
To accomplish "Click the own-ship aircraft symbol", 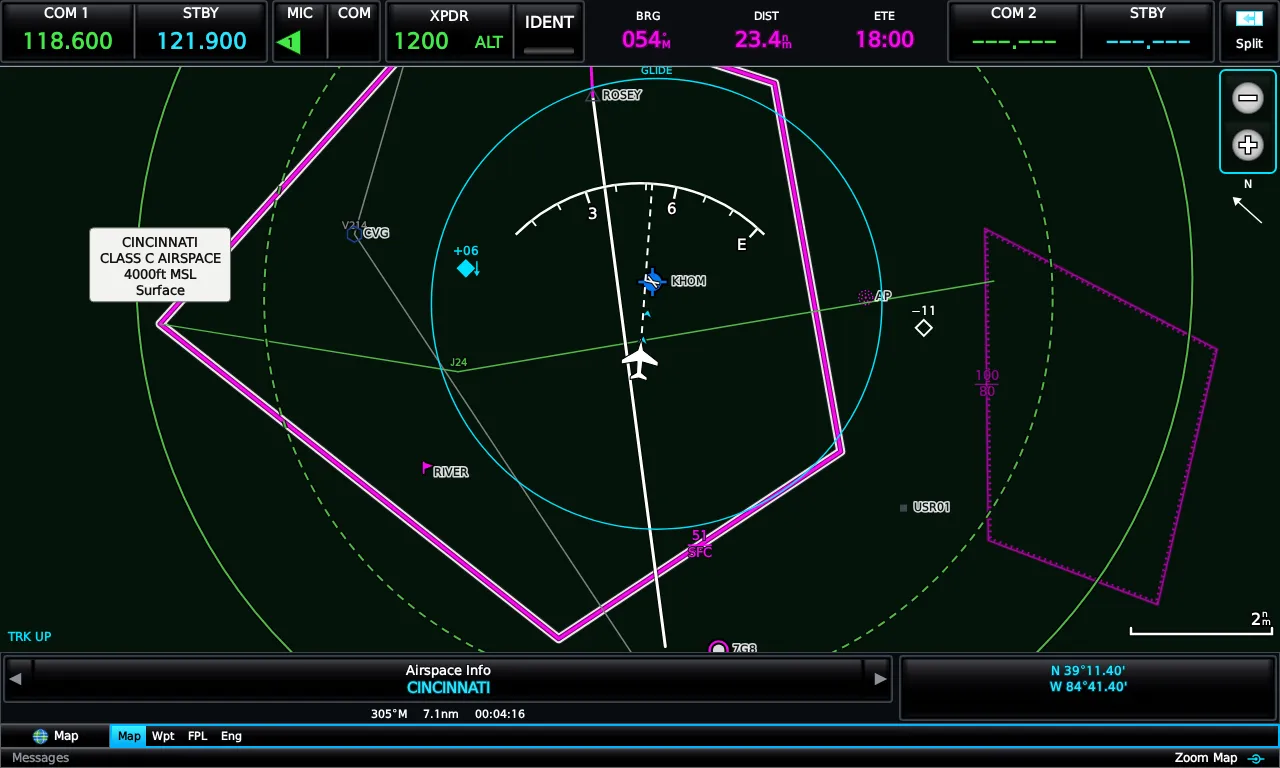I will point(640,359).
